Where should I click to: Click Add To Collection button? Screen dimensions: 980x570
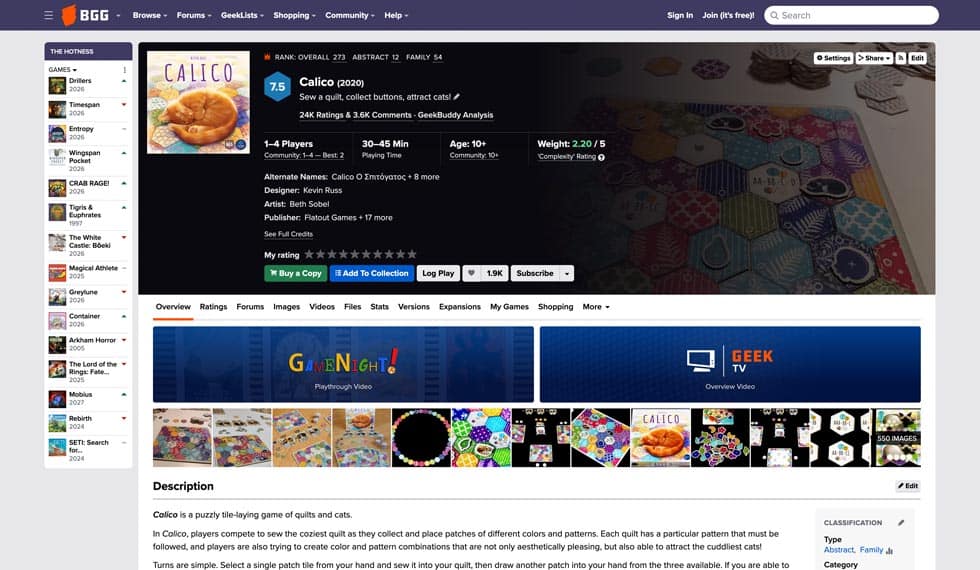(x=372, y=273)
